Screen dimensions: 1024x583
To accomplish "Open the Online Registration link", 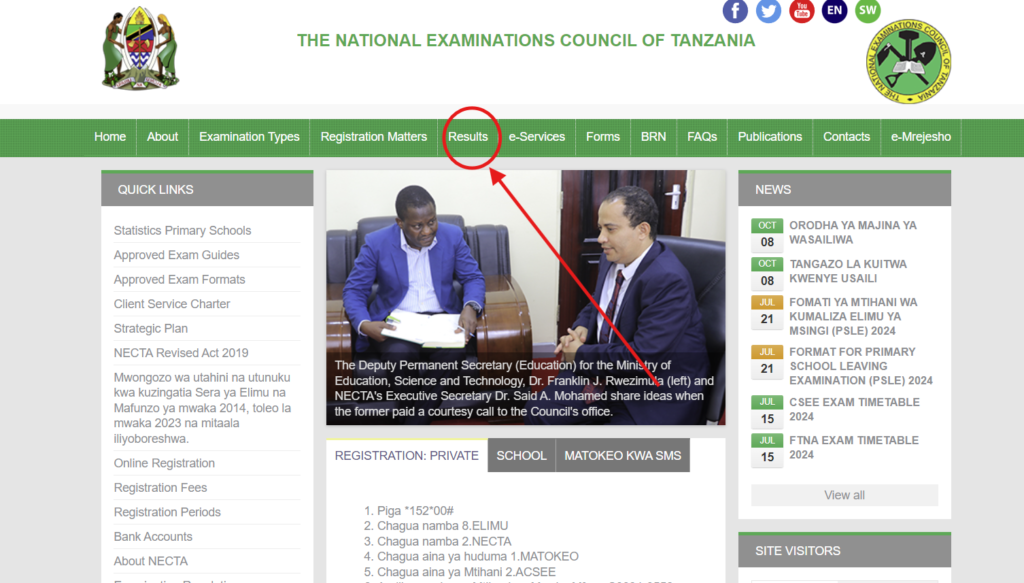I will [x=164, y=464].
